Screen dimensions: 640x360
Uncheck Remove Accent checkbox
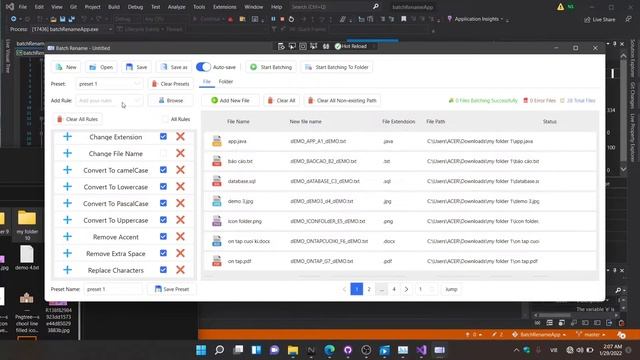tap(163, 237)
